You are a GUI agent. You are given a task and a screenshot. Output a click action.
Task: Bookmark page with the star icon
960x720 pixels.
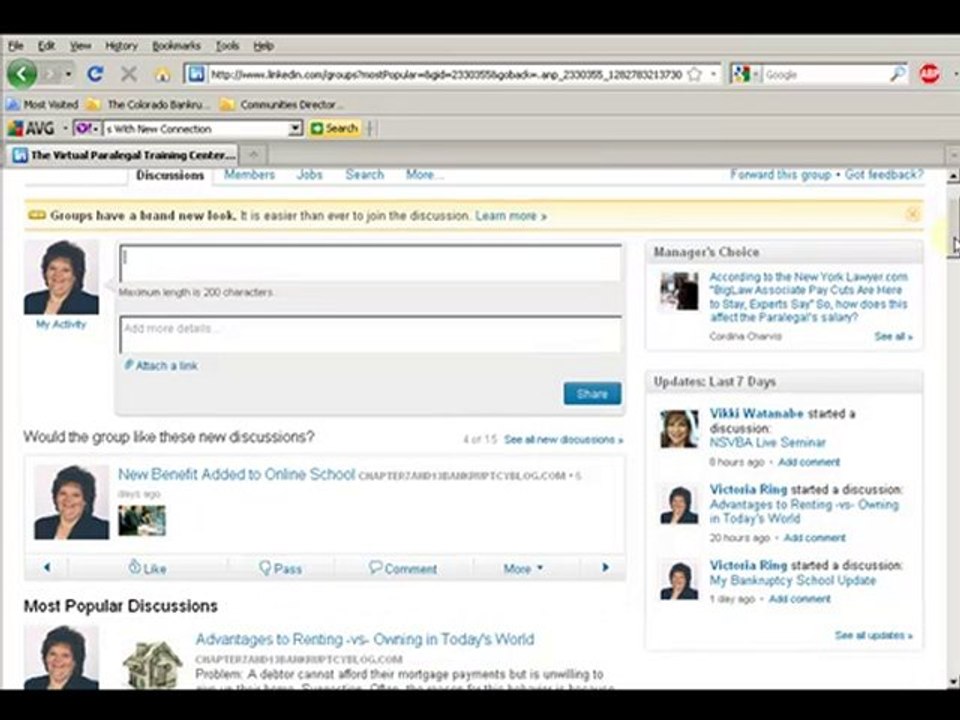(x=694, y=75)
